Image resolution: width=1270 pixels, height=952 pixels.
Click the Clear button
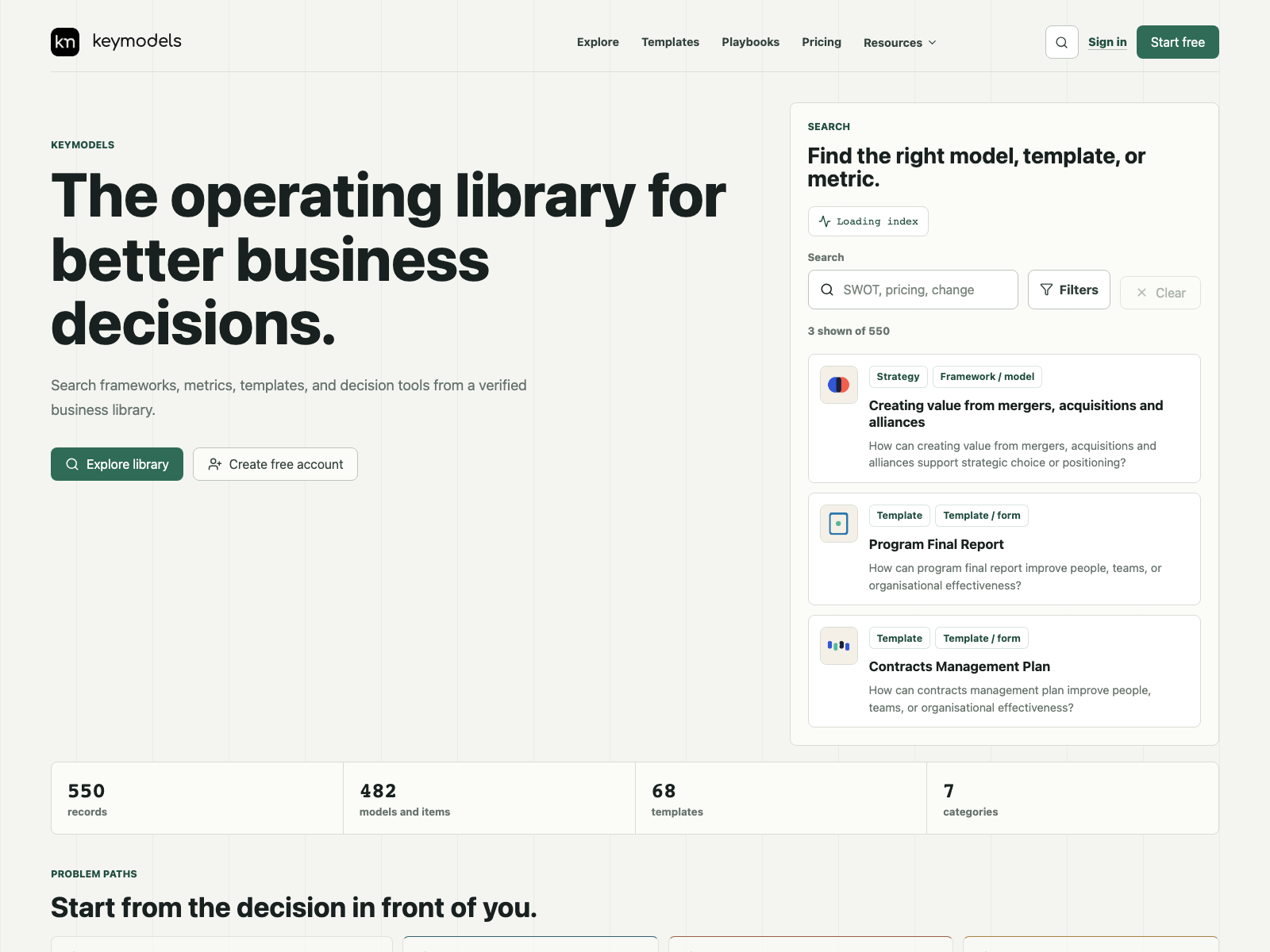pos(1160,293)
